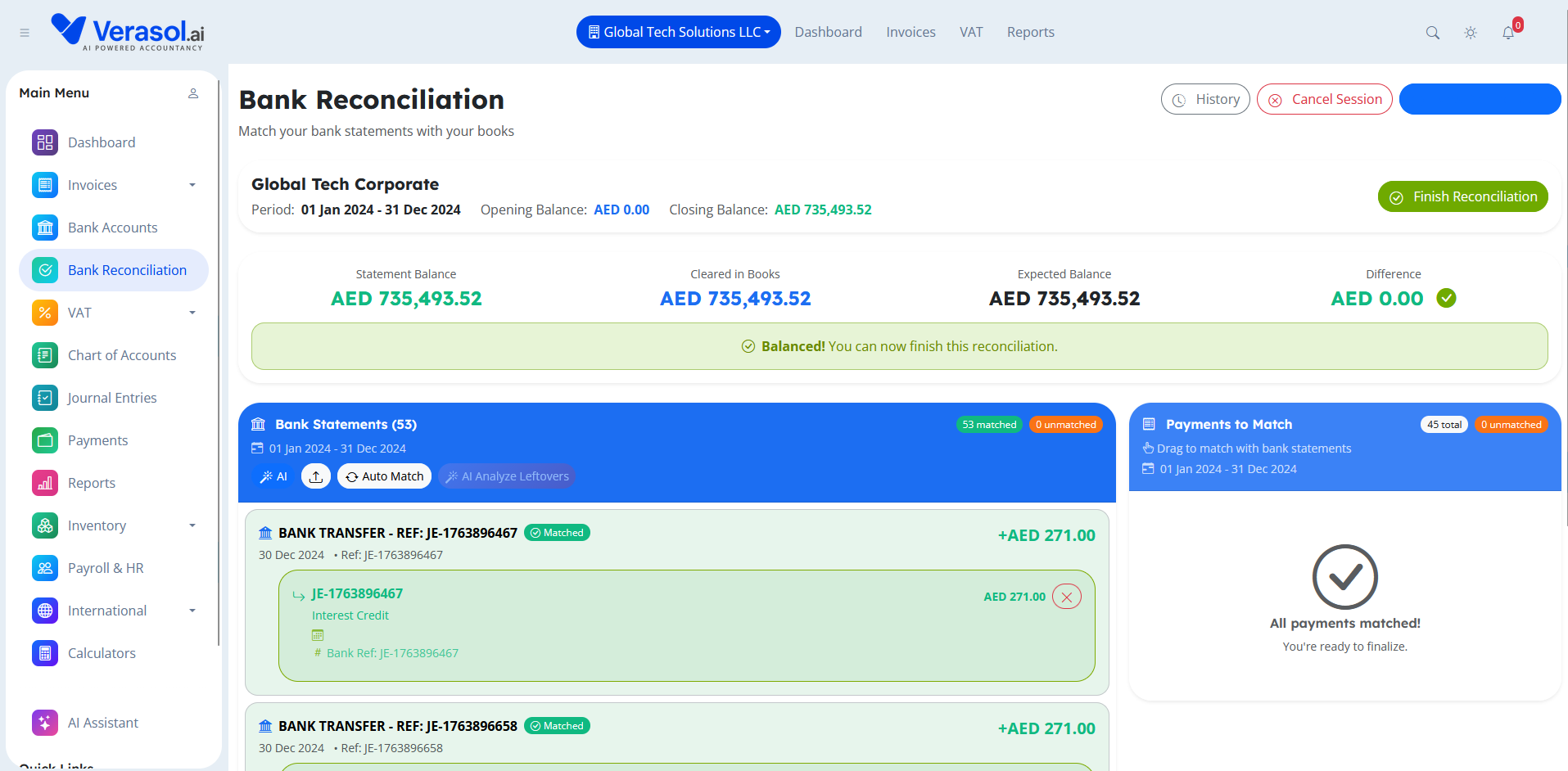Click the bank icon beside Bank Statements (53)
1568x771 pixels.
click(259, 424)
